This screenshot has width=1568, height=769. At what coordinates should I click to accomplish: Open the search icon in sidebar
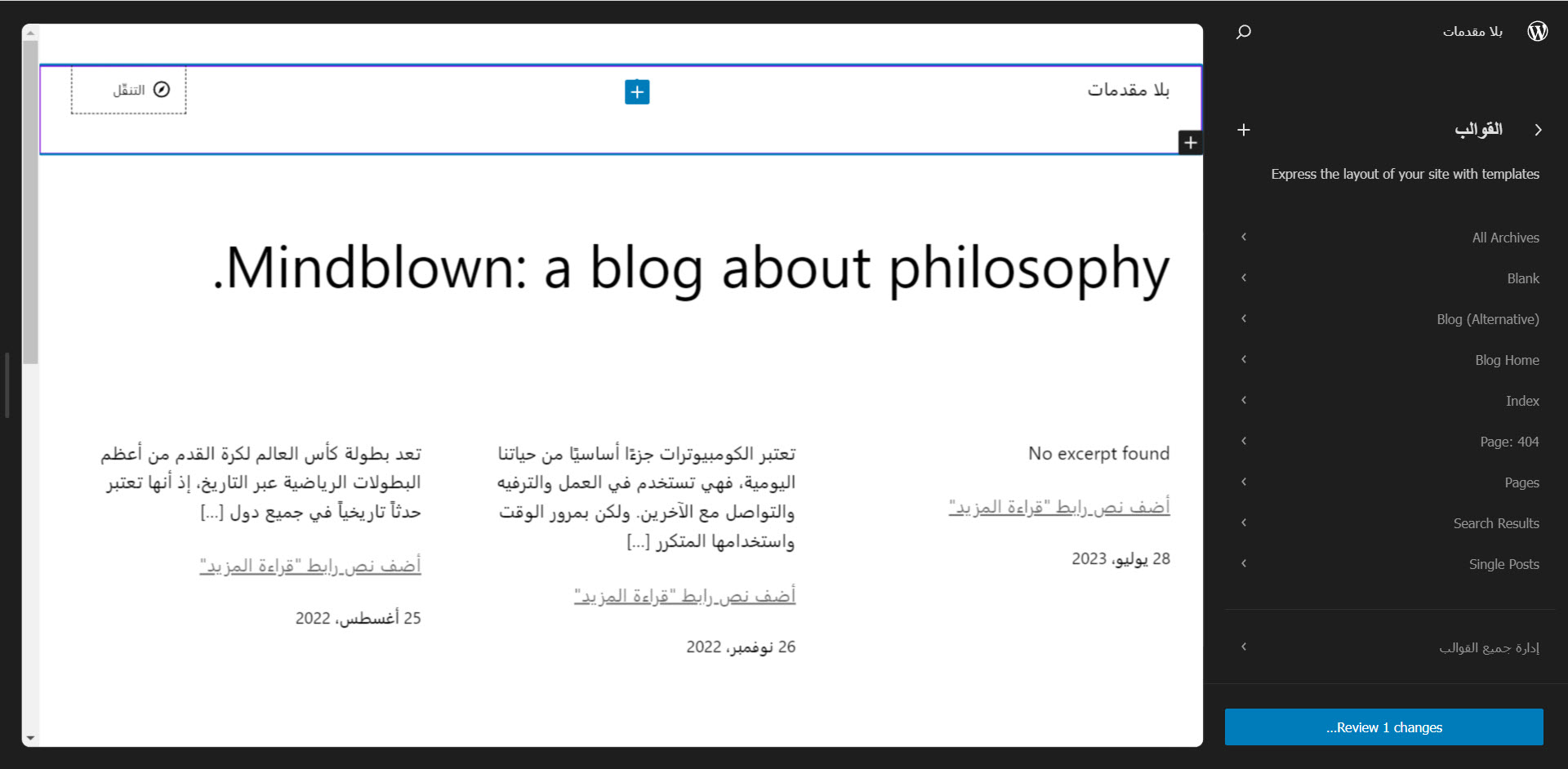pos(1243,32)
